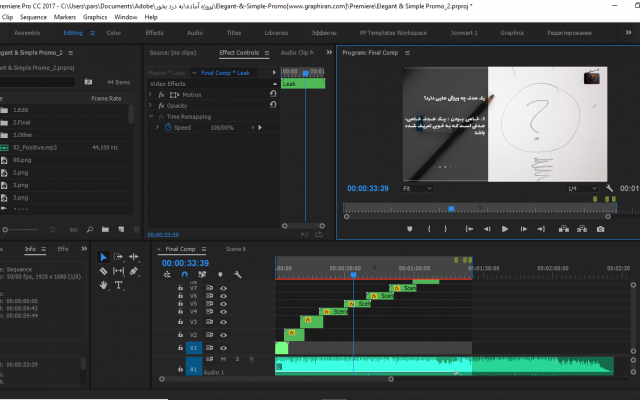Screen dimensions: 640x400
Task: Collapse Time Remapping effect
Action: tap(151, 116)
